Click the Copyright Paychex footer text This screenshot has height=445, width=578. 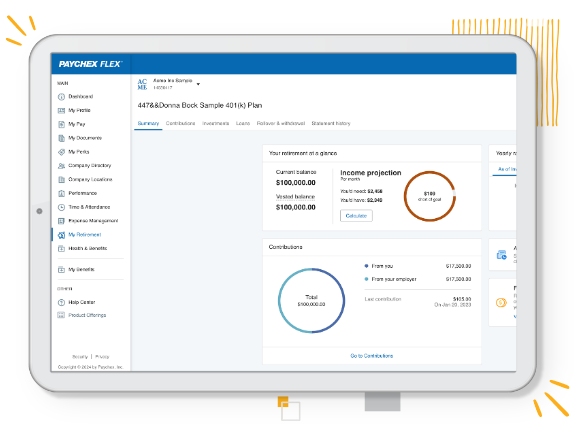pyautogui.click(x=90, y=367)
